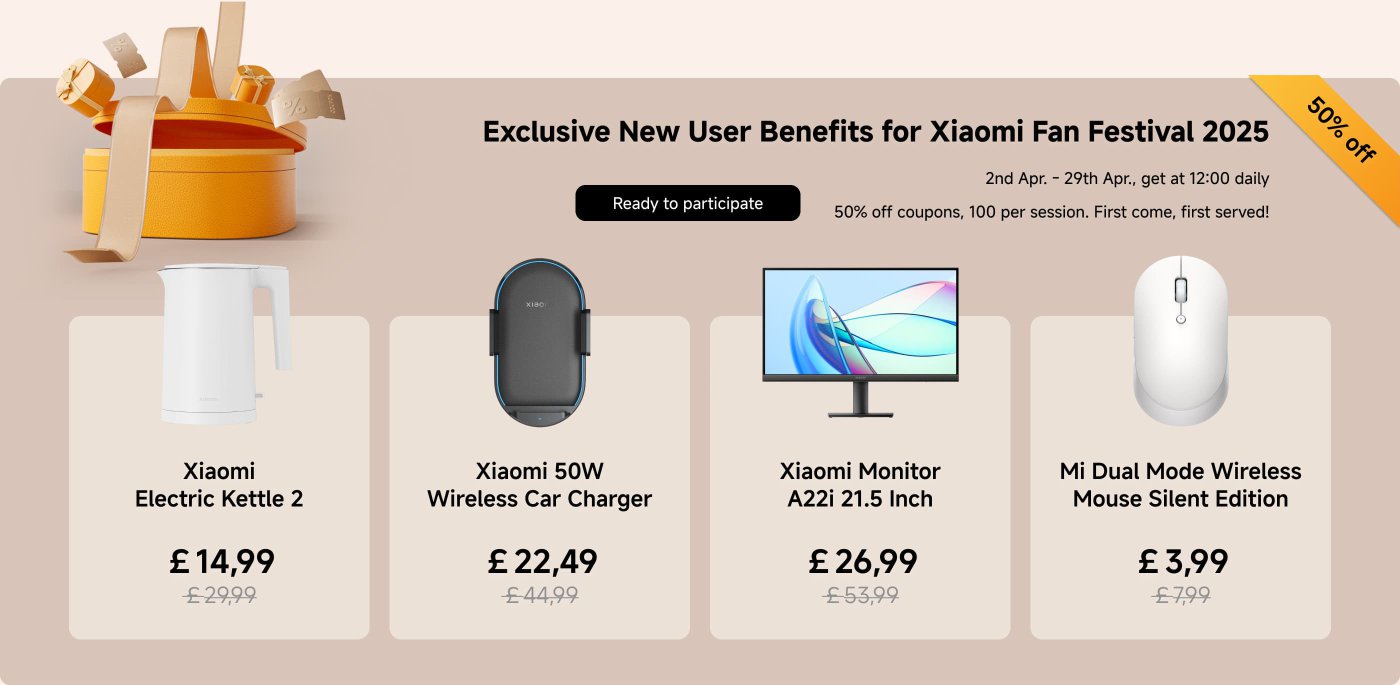Click the yellow gift box illustration
The height and width of the screenshot is (685, 1400).
point(190,135)
